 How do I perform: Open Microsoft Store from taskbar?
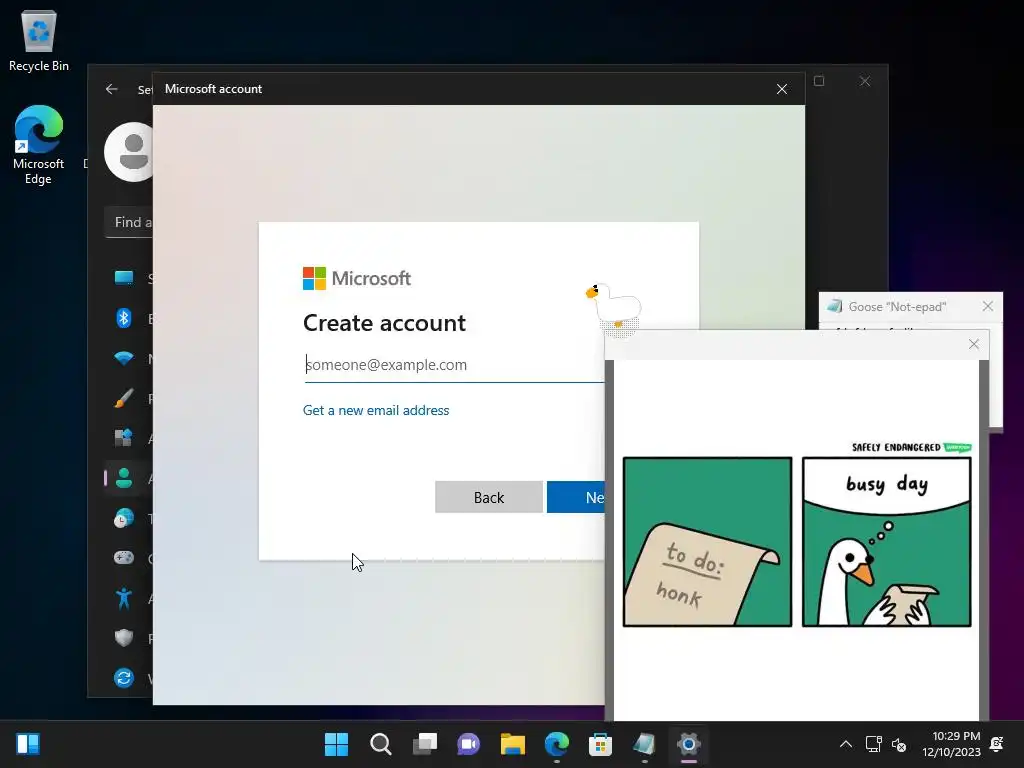tap(600, 744)
